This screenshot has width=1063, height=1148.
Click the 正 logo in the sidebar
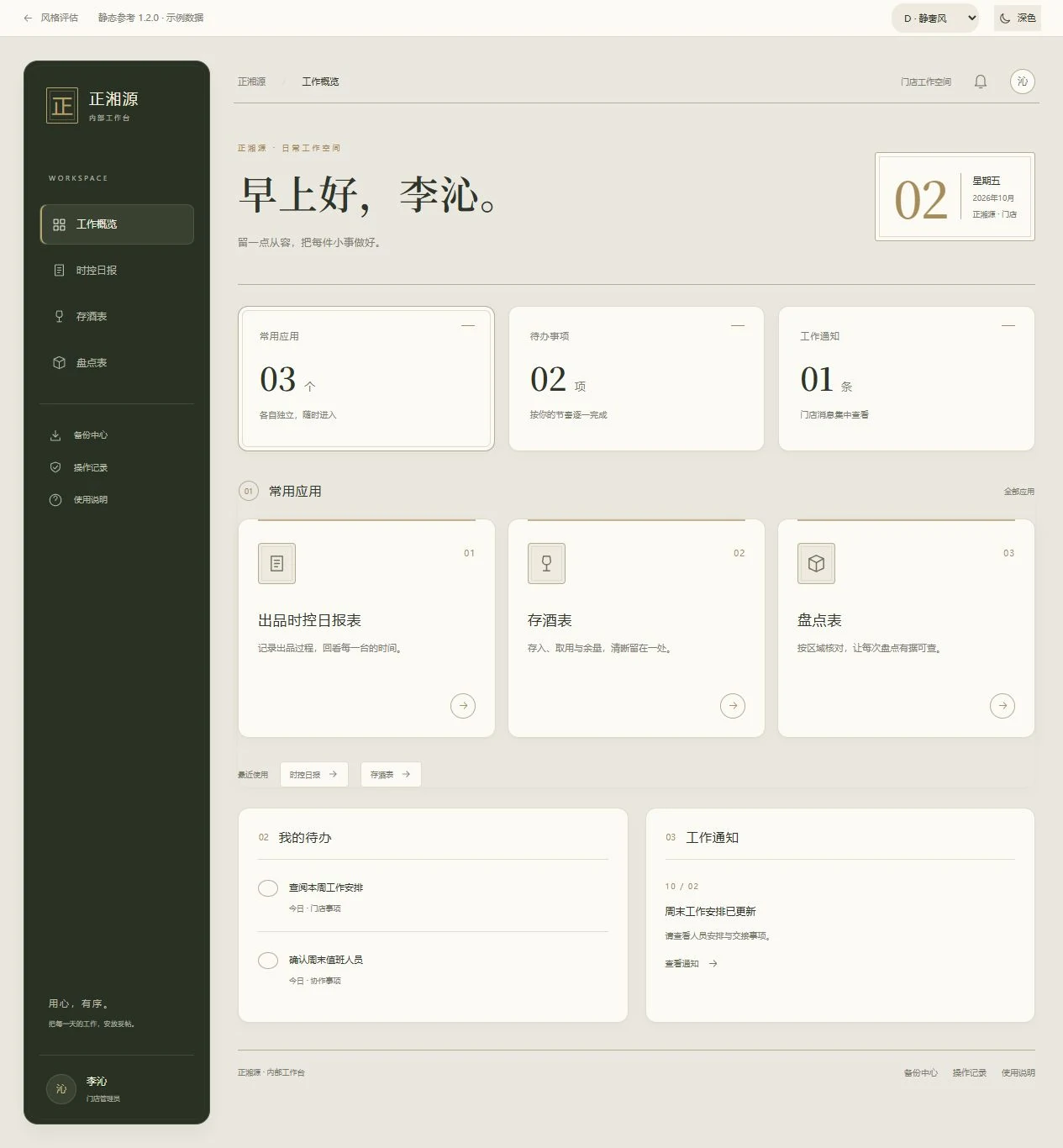(x=62, y=106)
